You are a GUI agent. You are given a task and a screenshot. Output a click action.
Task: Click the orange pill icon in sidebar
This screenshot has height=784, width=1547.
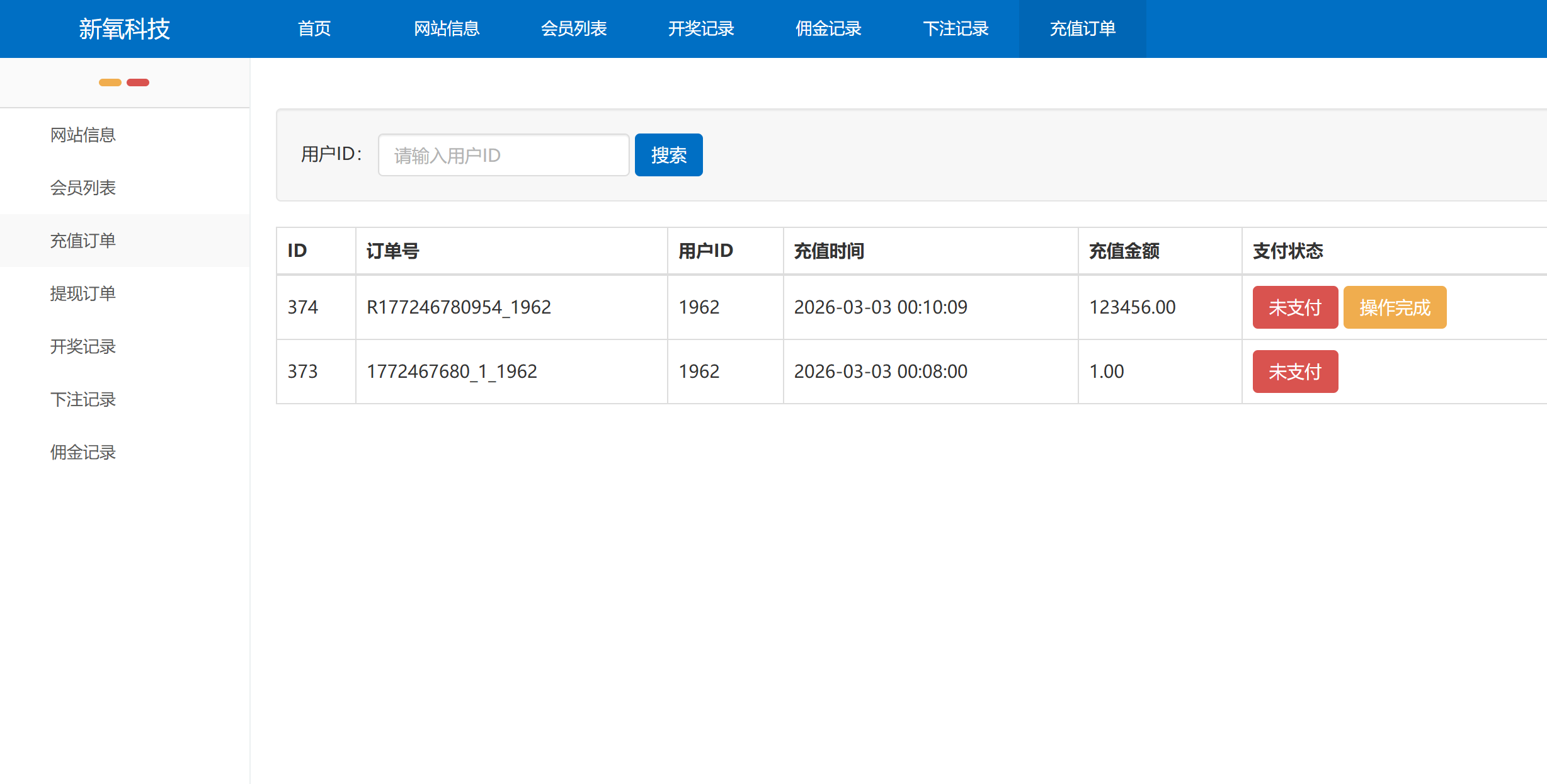[x=110, y=82]
